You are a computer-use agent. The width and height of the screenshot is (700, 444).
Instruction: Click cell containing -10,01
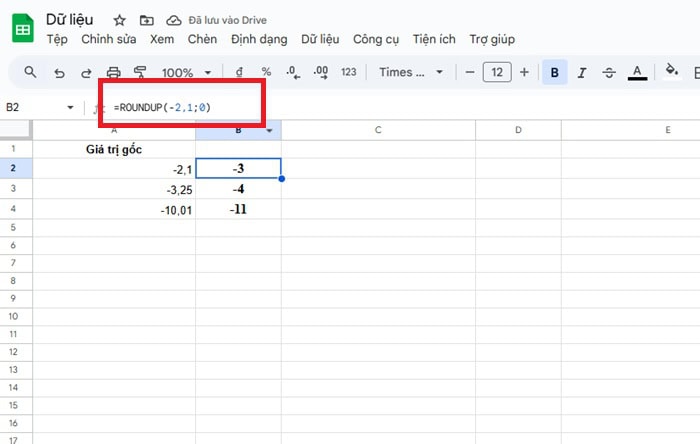(114, 209)
